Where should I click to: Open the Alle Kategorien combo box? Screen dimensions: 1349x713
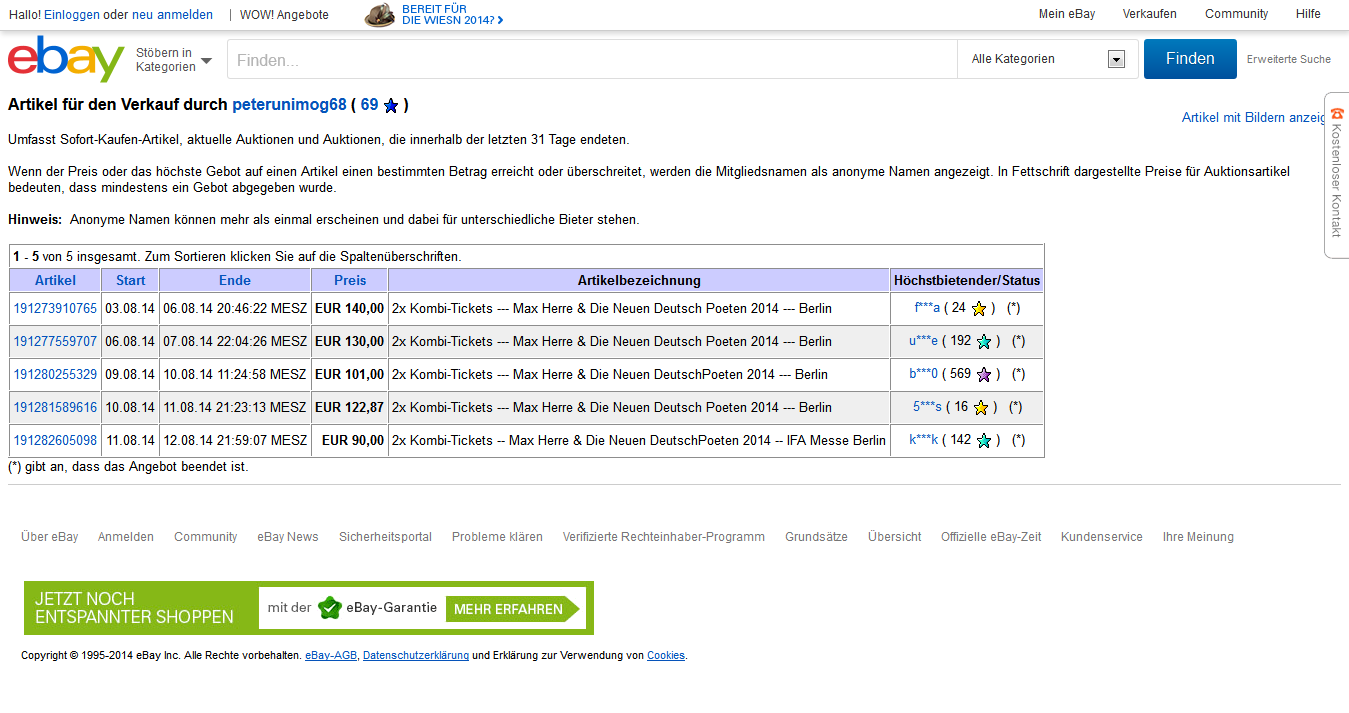pos(1048,59)
